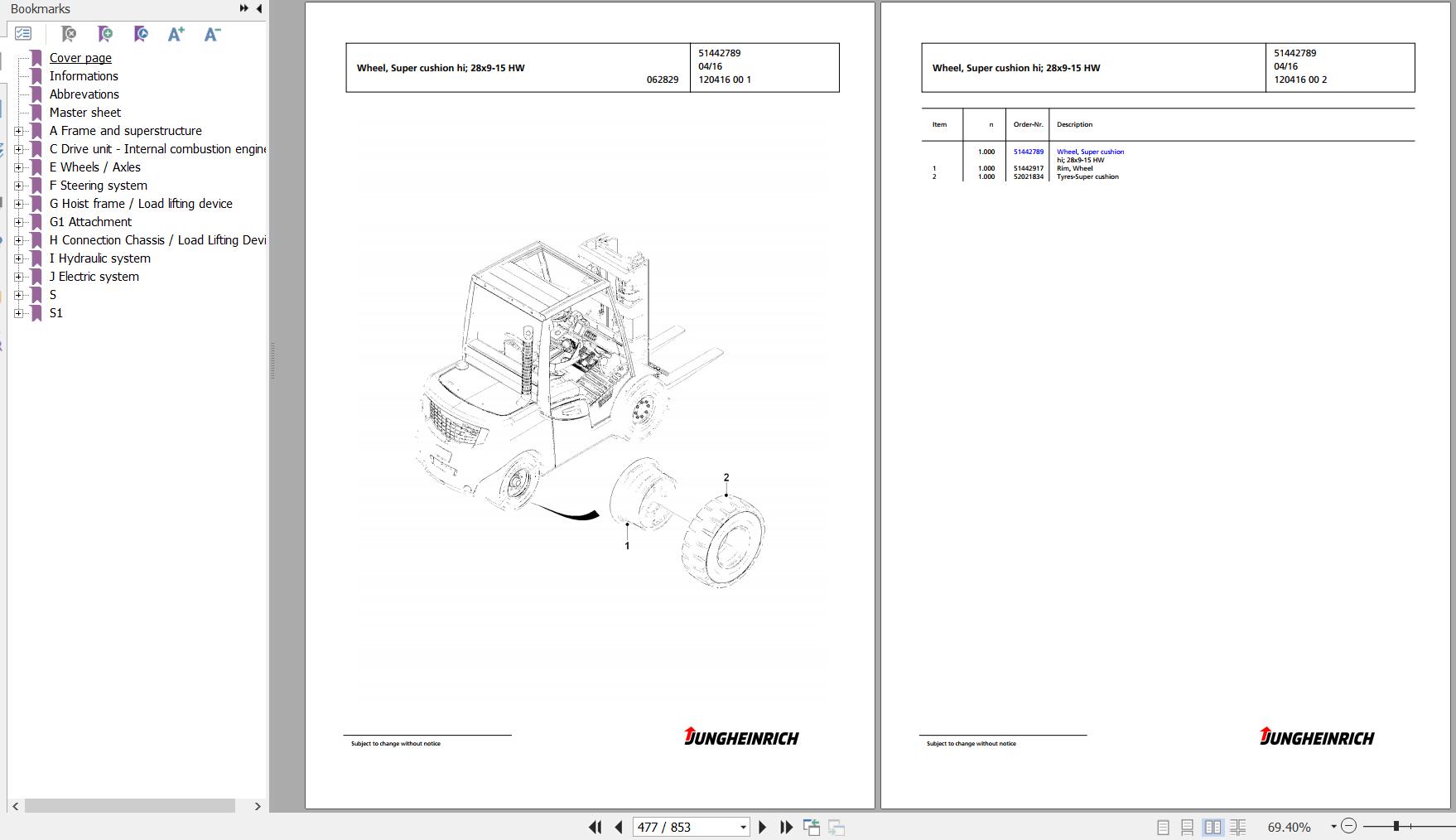Go to the previous page
Viewport: 1456px width, 840px height.
619,827
